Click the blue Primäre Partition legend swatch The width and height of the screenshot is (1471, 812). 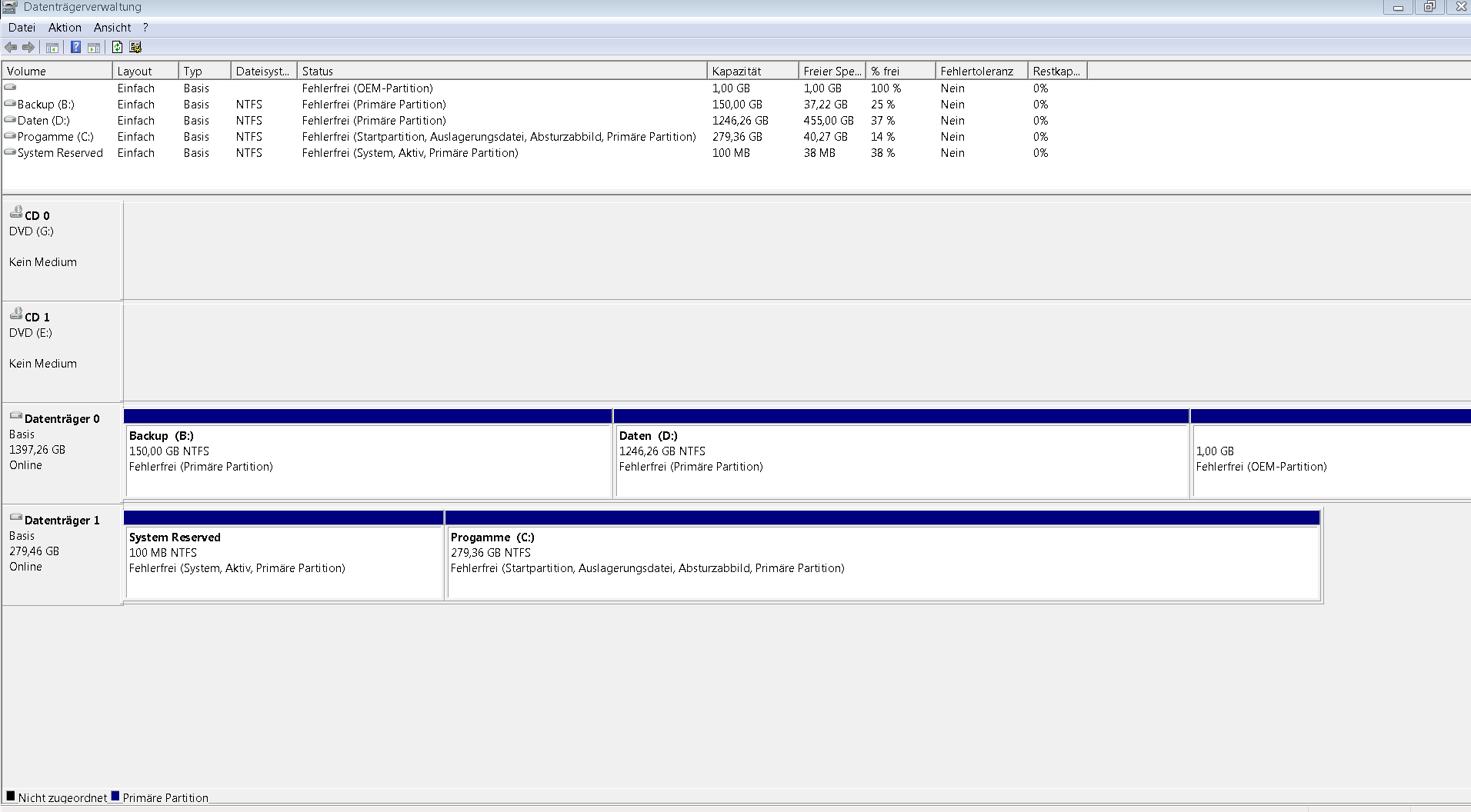pyautogui.click(x=115, y=797)
